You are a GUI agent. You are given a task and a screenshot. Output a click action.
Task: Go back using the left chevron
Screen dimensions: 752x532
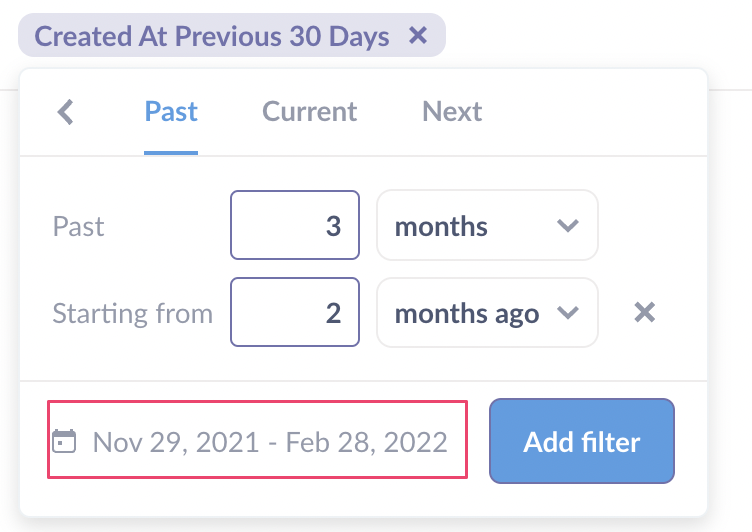coord(66,111)
